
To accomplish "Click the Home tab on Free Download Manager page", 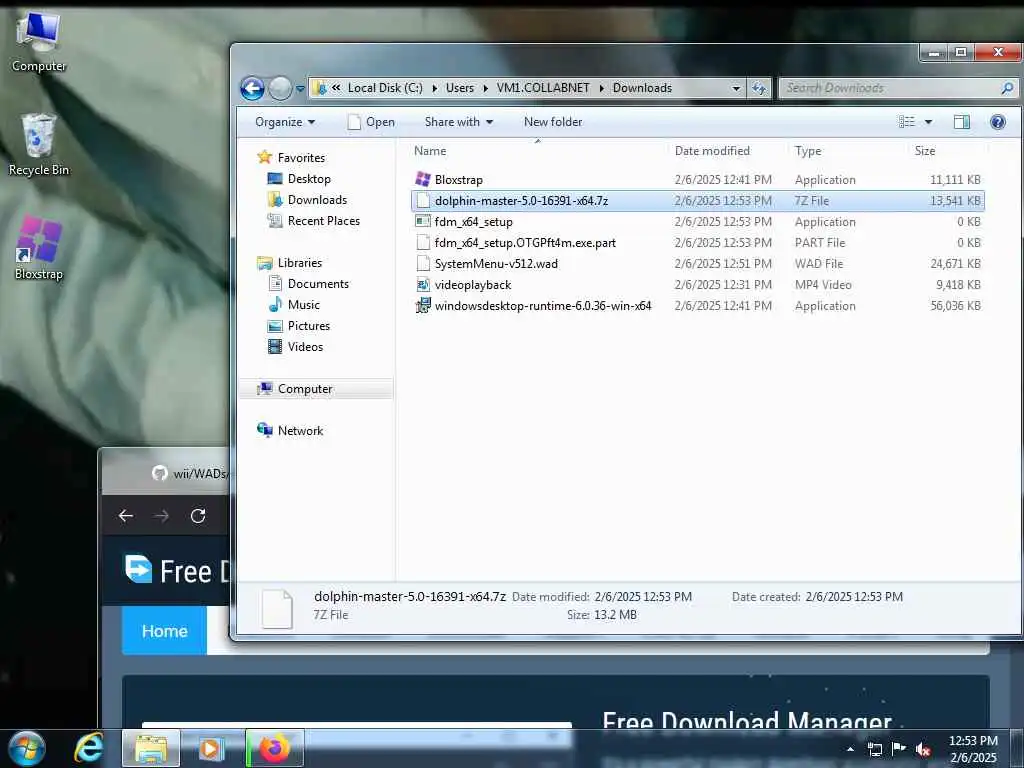I will 165,631.
